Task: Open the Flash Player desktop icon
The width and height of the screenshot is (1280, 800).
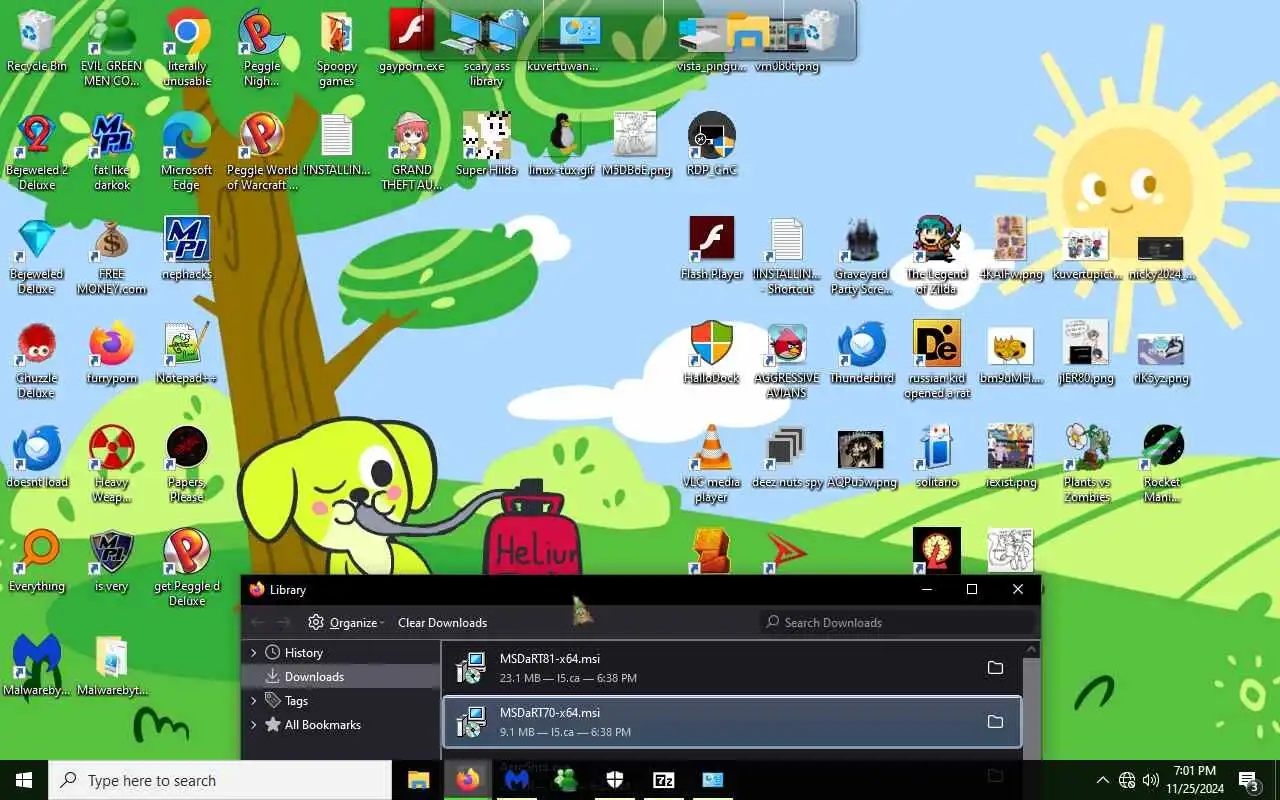Action: click(712, 248)
